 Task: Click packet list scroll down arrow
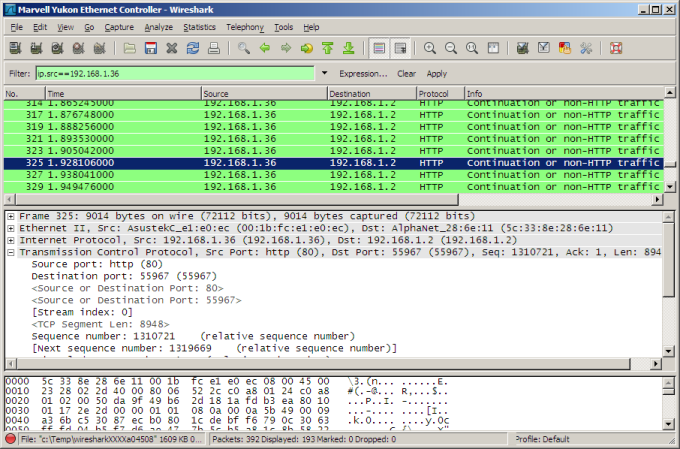tap(670, 187)
